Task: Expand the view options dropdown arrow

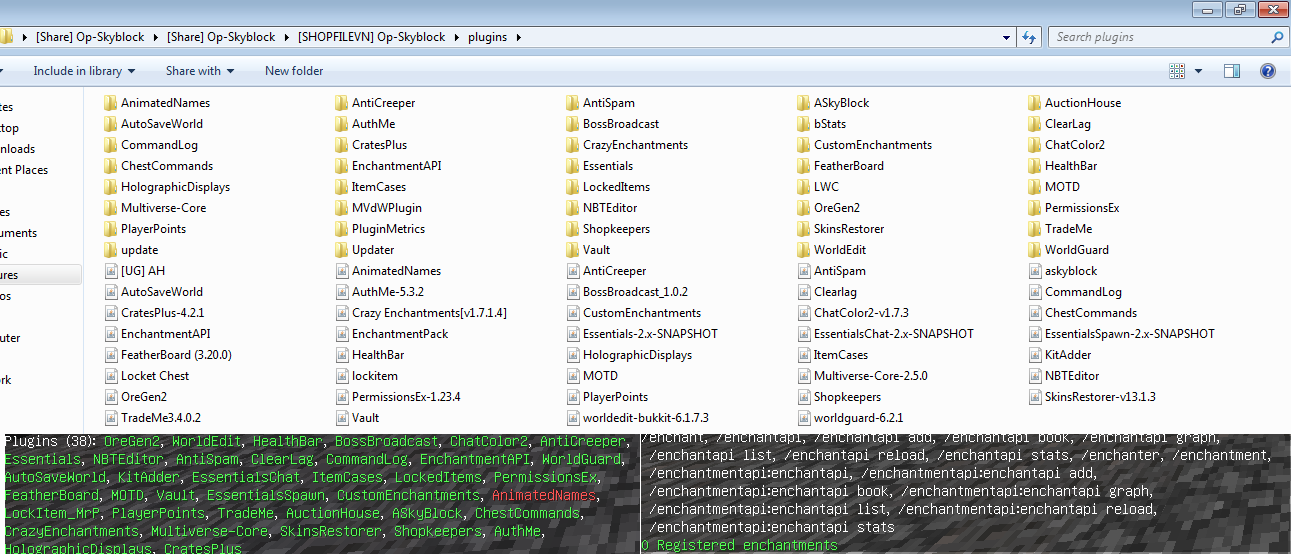Action: coord(1198,71)
